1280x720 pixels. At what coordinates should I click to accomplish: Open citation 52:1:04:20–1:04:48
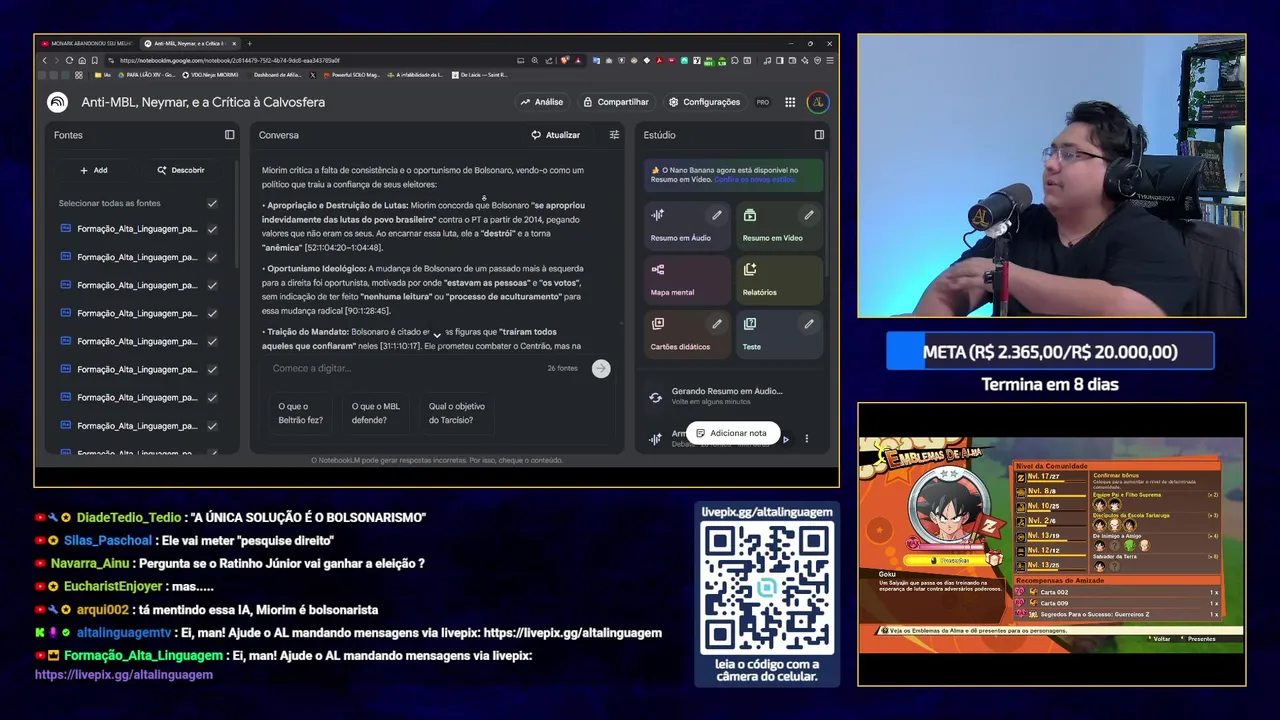(x=343, y=247)
